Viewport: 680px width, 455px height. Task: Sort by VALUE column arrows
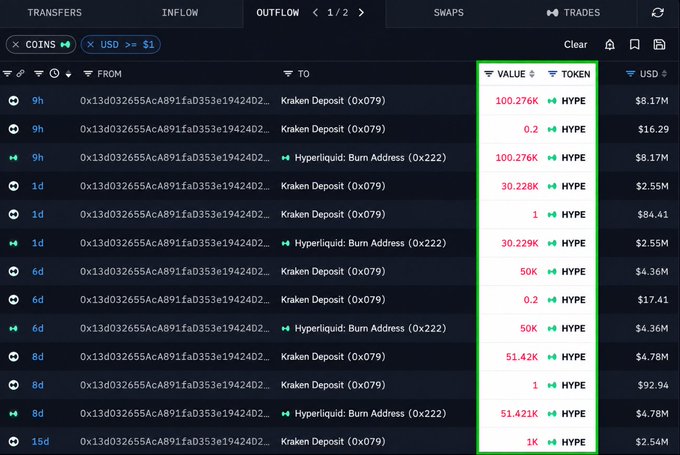[532, 74]
